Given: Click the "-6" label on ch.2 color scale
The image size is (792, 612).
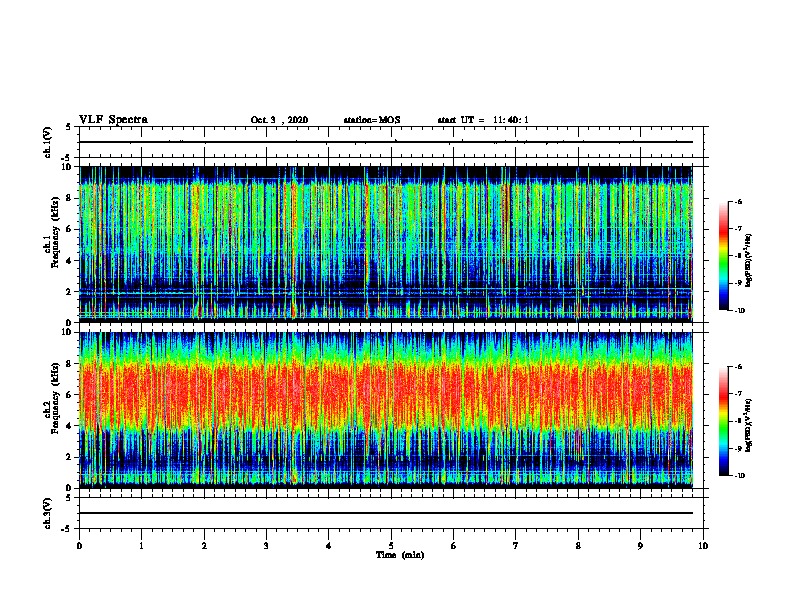Looking at the screenshot, I should click(738, 367).
